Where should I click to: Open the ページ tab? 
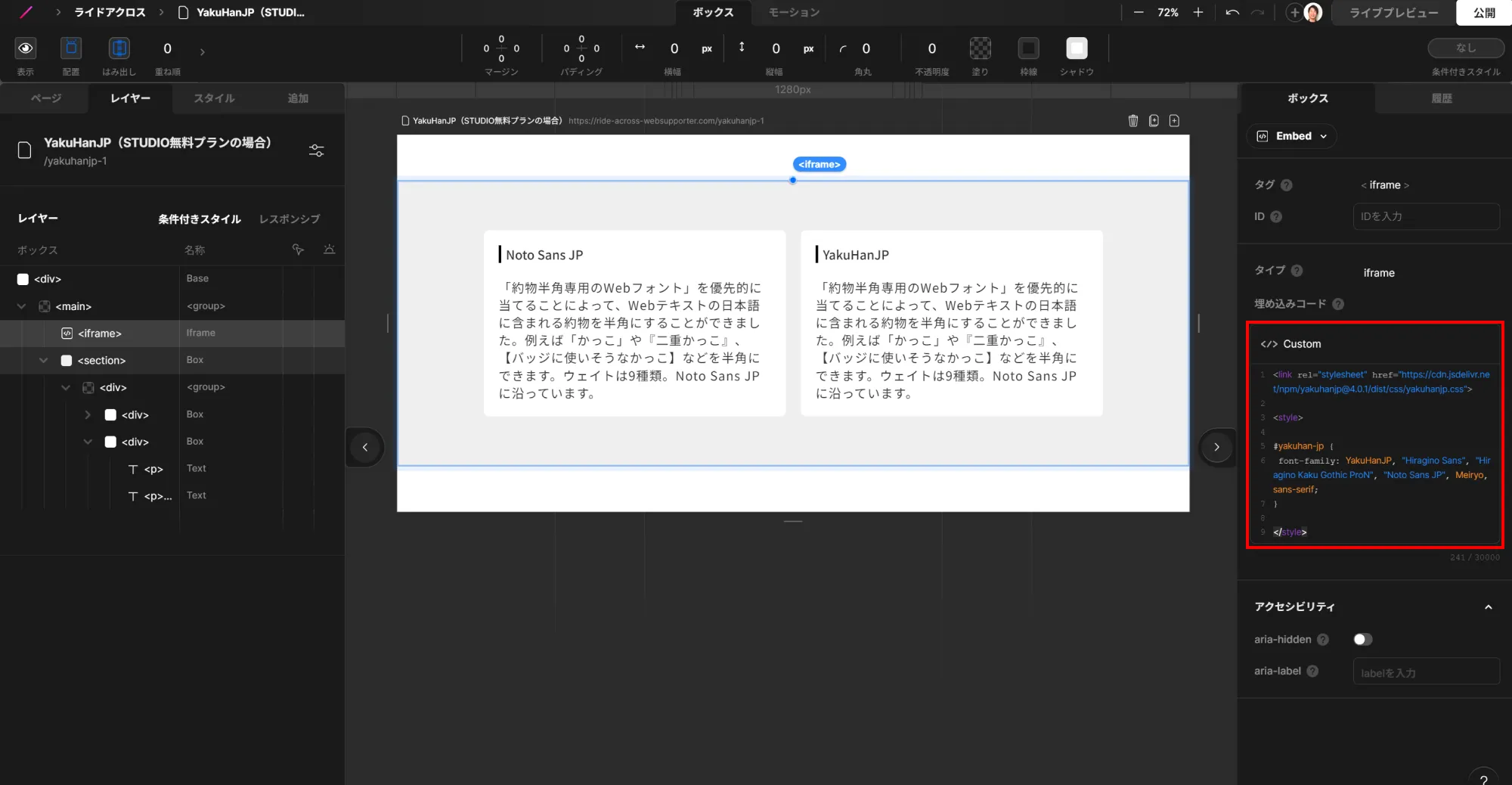point(45,98)
